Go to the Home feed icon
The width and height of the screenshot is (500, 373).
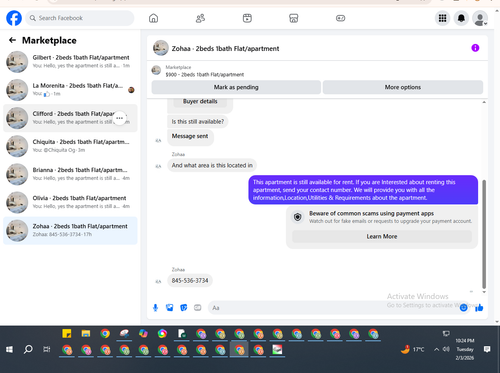(x=153, y=18)
